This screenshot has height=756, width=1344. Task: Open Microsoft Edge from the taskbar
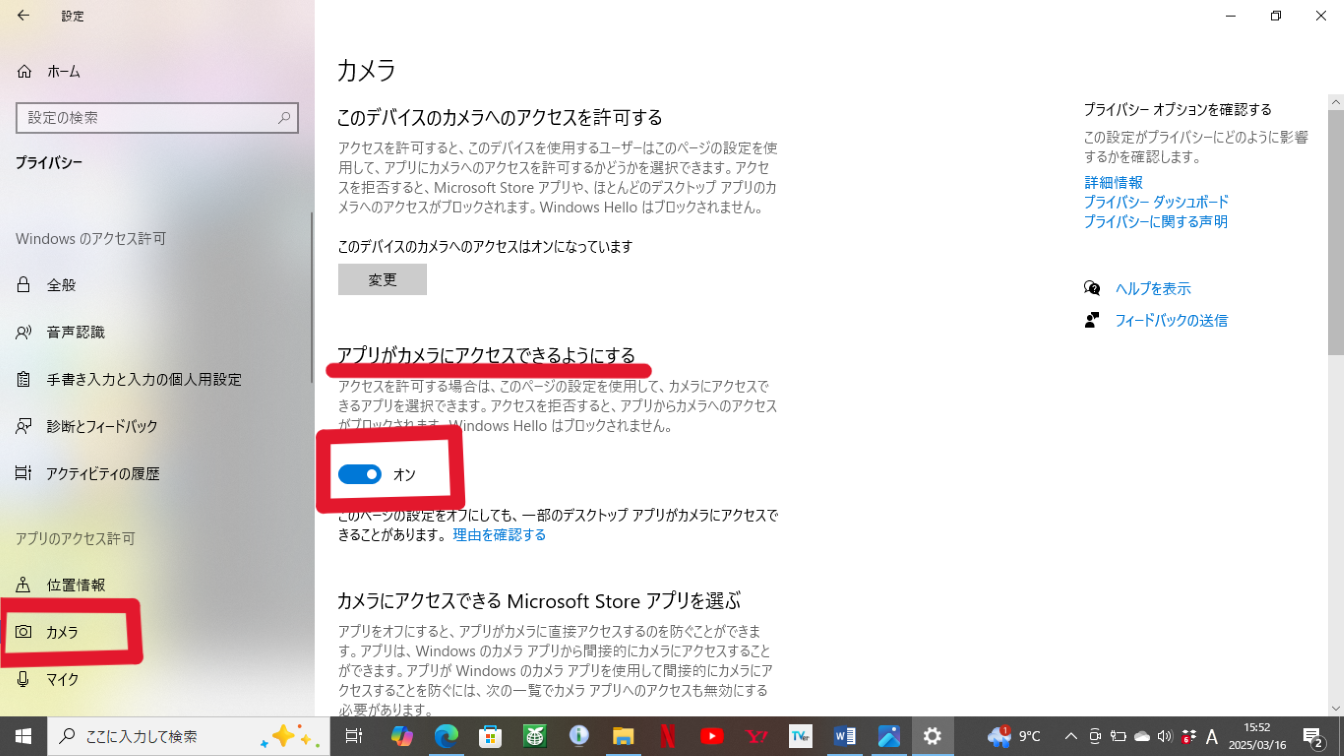(x=446, y=736)
